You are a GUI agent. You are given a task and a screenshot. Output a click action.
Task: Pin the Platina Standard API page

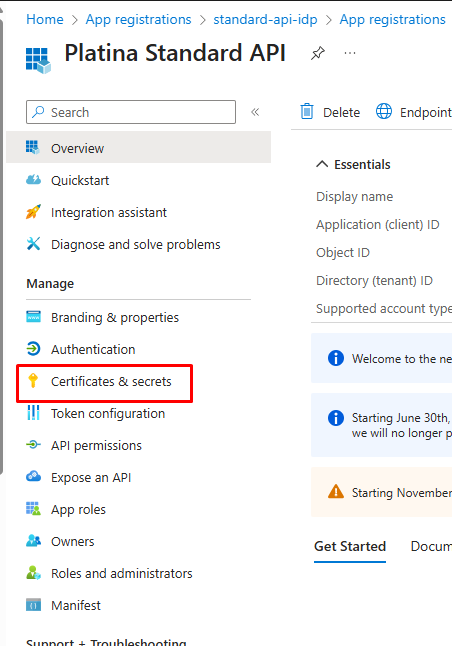click(x=318, y=53)
